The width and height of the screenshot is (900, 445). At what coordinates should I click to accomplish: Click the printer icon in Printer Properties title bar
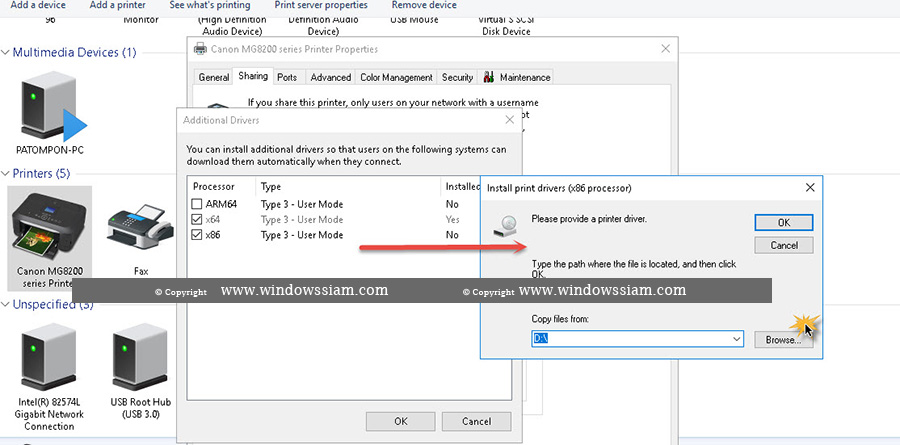coord(200,49)
